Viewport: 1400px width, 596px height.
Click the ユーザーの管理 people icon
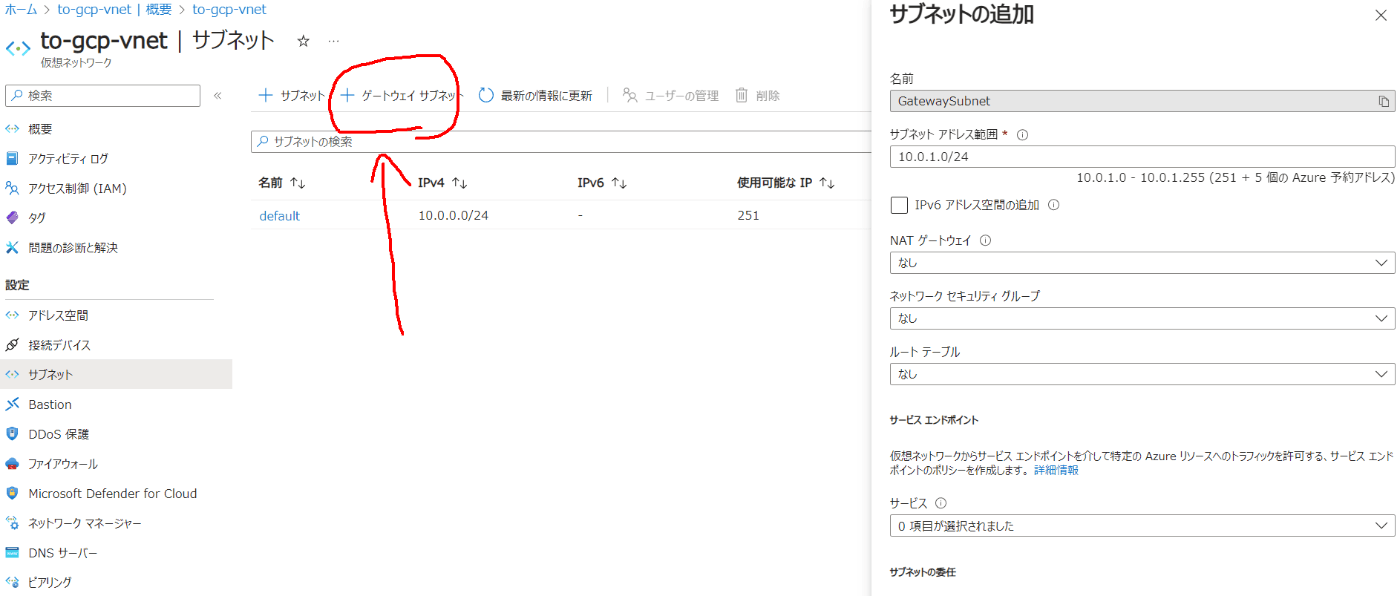630,95
